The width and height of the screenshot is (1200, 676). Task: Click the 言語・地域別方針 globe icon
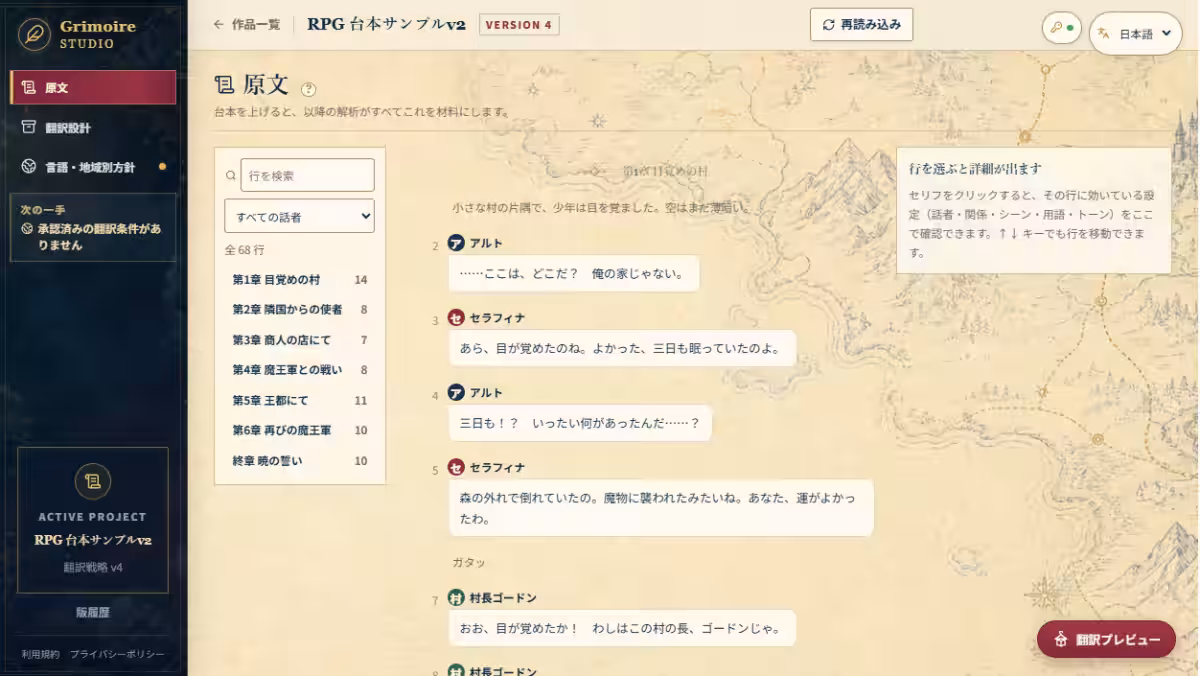pos(28,167)
